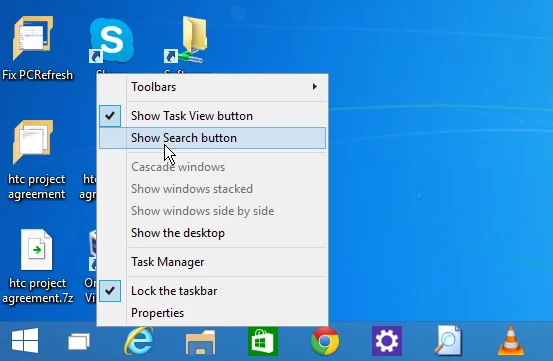Launch Google Chrome from the taskbar
The image size is (553, 361).
[x=325, y=341]
